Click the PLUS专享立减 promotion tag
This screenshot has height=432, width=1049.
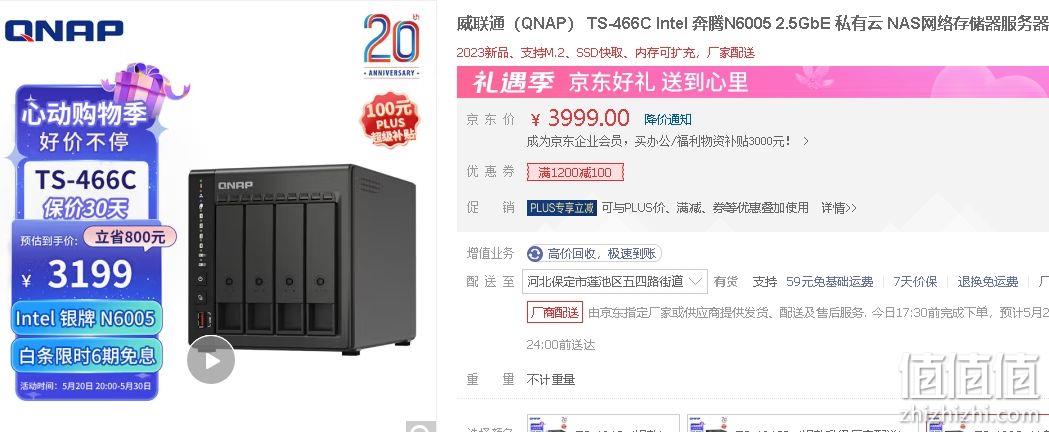561,208
